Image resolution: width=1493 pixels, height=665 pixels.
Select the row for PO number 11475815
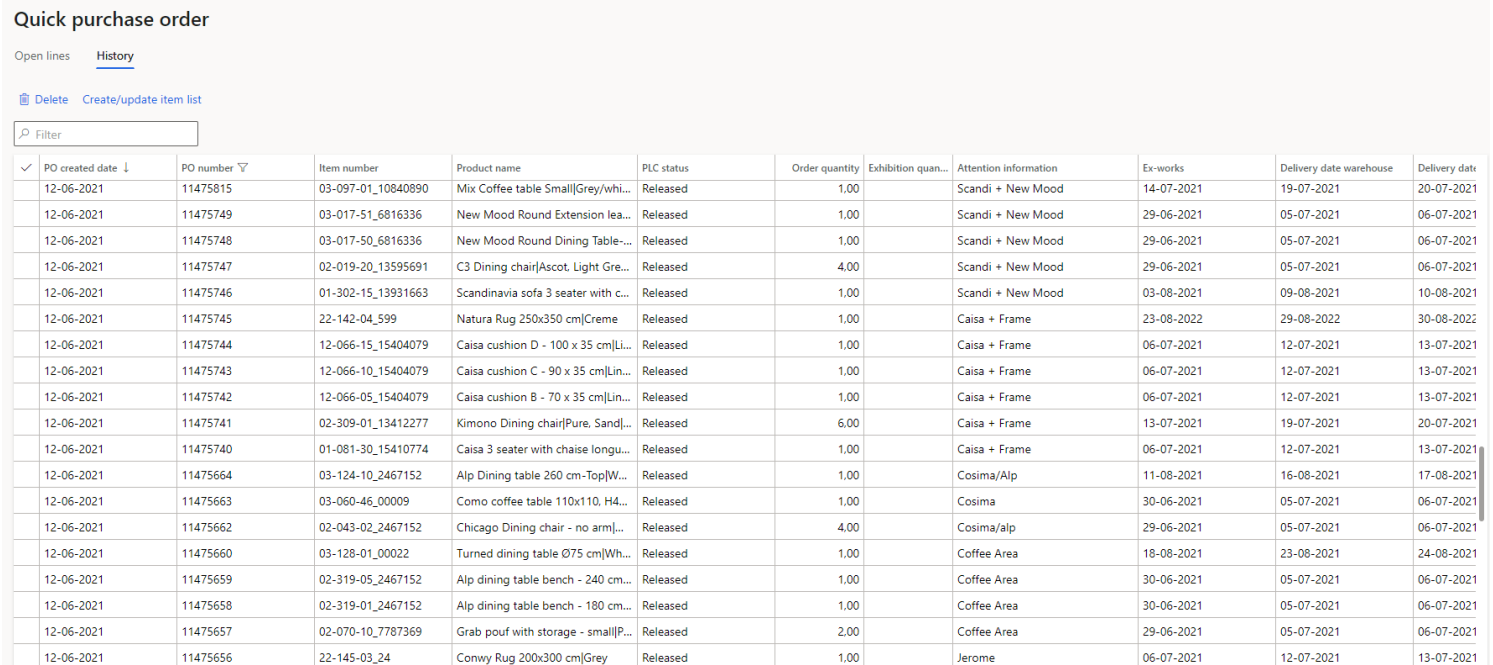click(26, 189)
